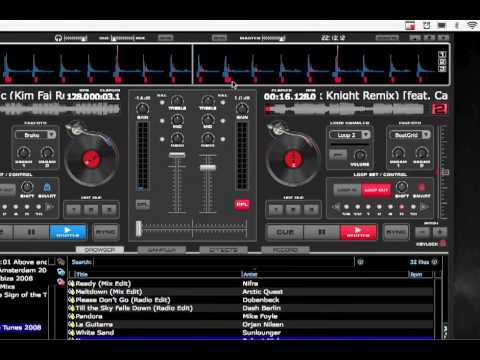
Task: Click the red Loop Out button
Action: click(376, 190)
